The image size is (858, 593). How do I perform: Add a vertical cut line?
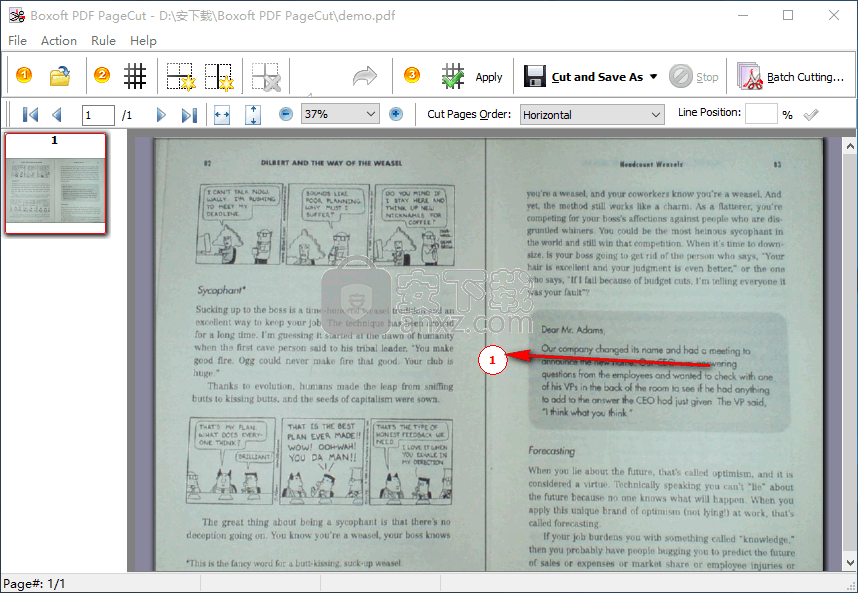pyautogui.click(x=219, y=76)
